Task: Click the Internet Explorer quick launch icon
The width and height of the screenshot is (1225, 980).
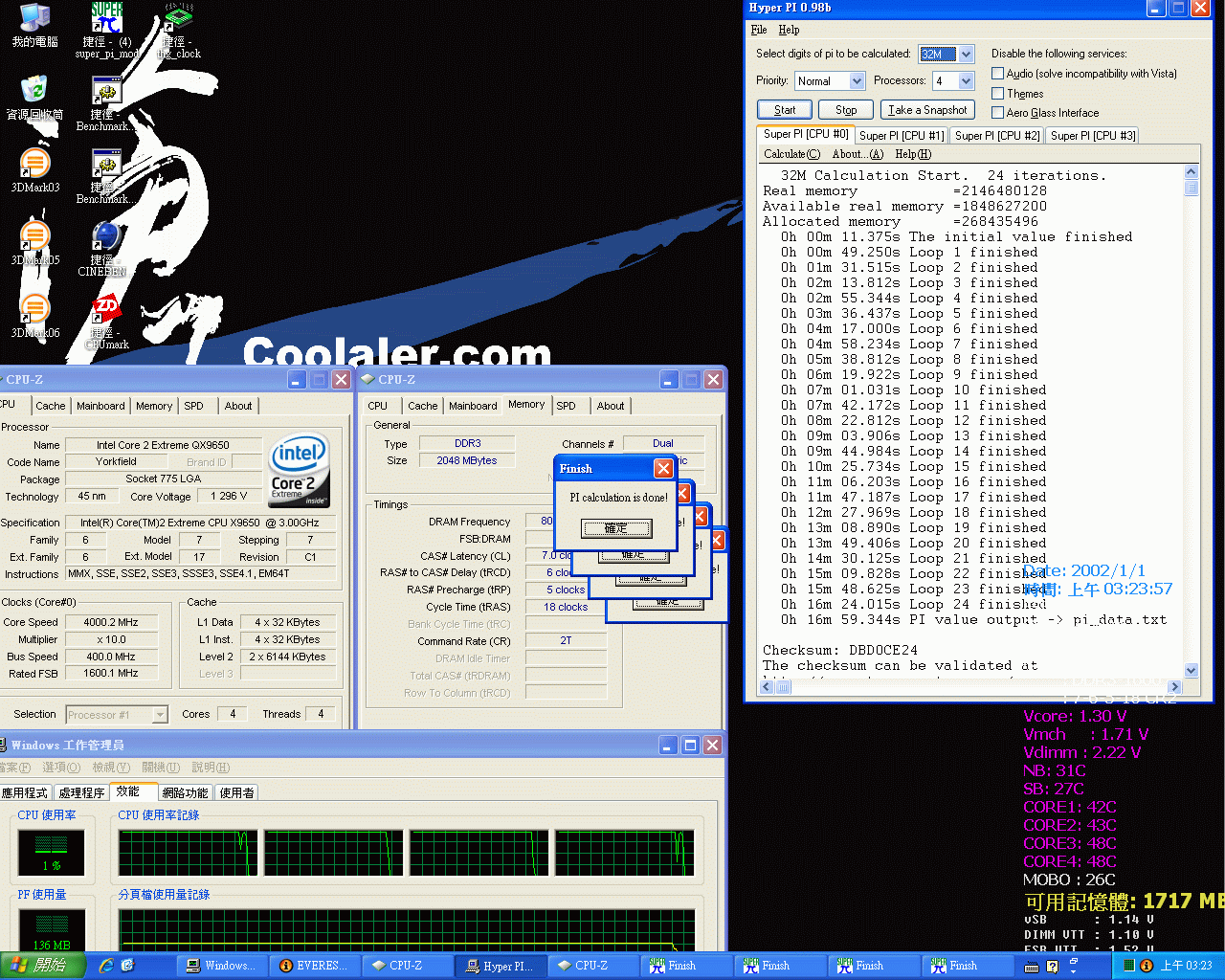Action: tap(106, 966)
